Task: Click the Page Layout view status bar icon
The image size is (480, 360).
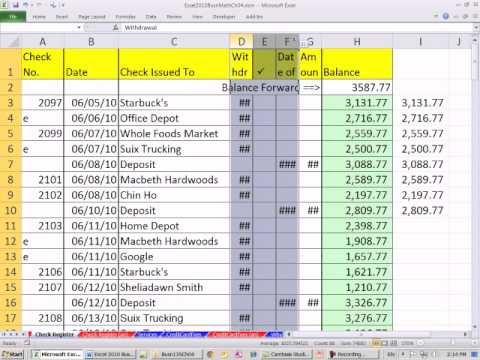Action: click(385, 343)
